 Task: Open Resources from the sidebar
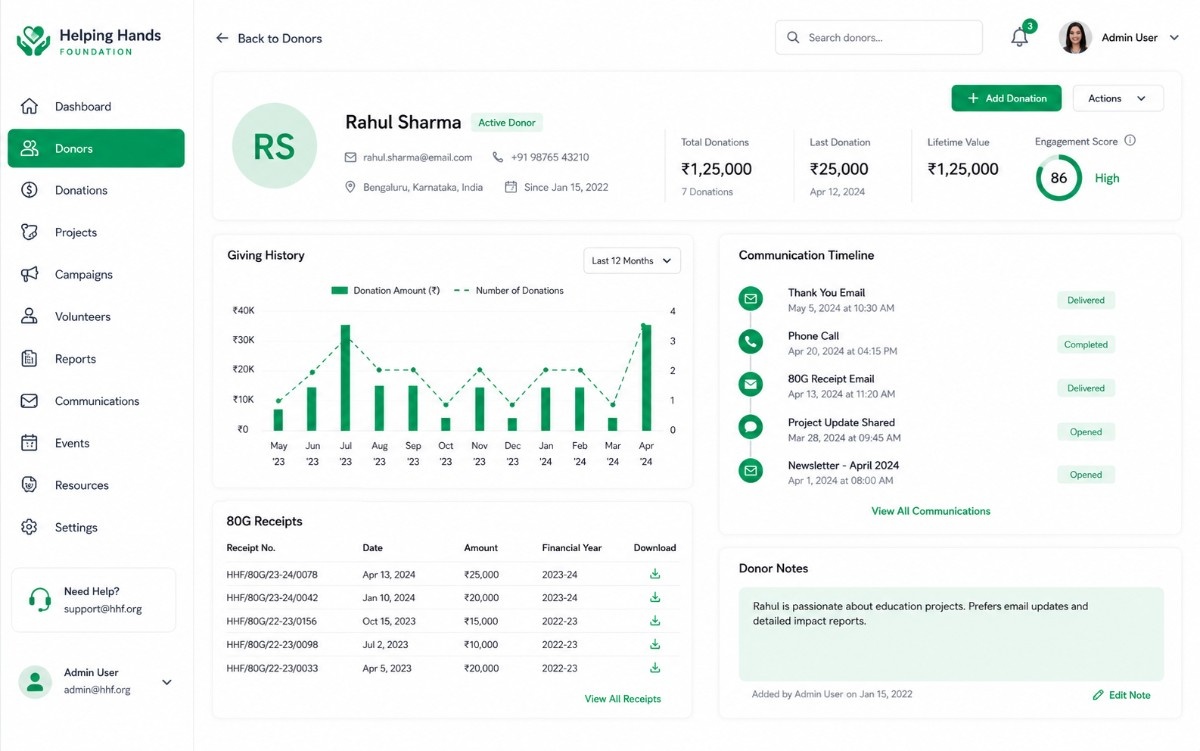pos(96,485)
